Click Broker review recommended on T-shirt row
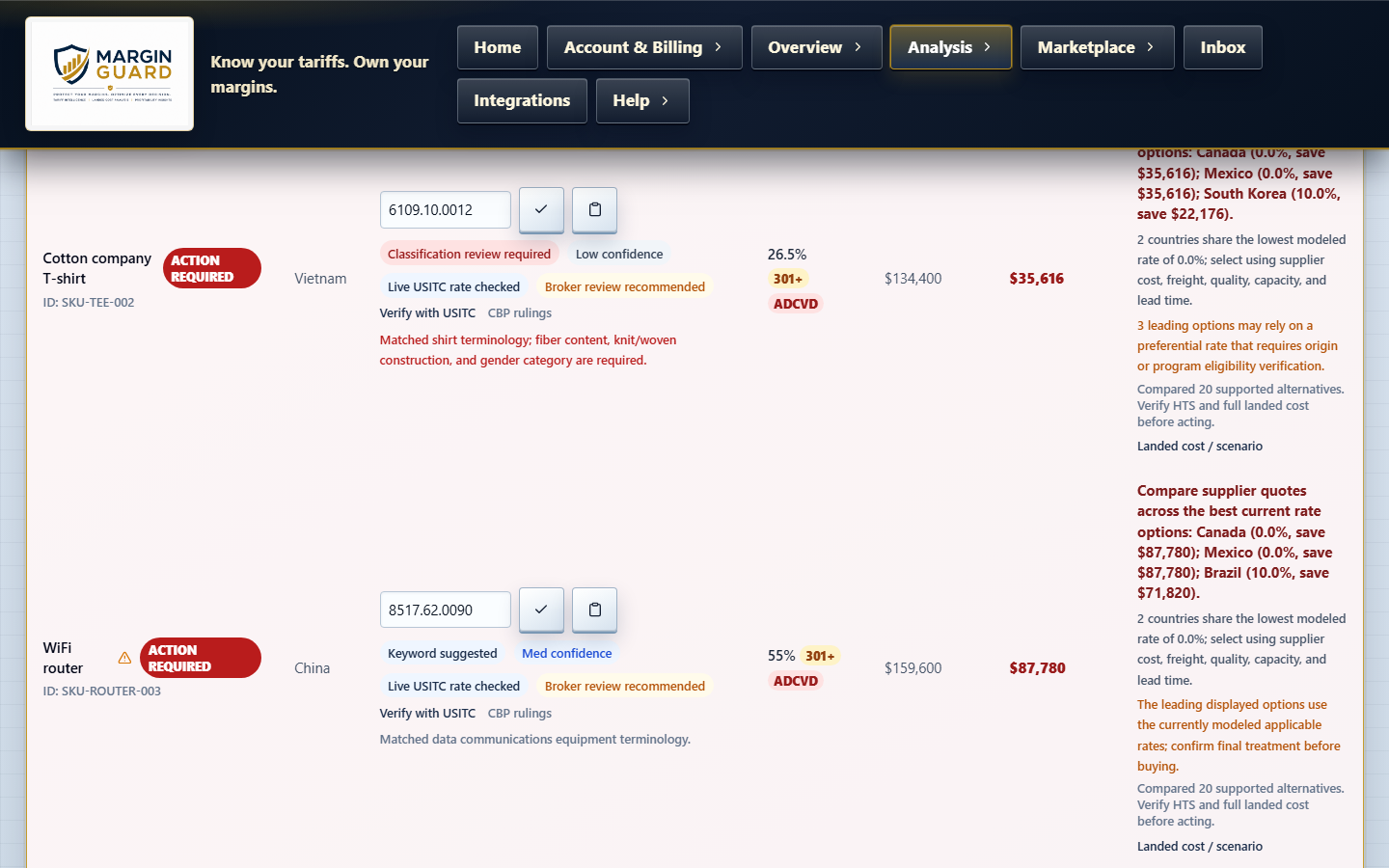Image resolution: width=1389 pixels, height=868 pixels. click(x=625, y=286)
